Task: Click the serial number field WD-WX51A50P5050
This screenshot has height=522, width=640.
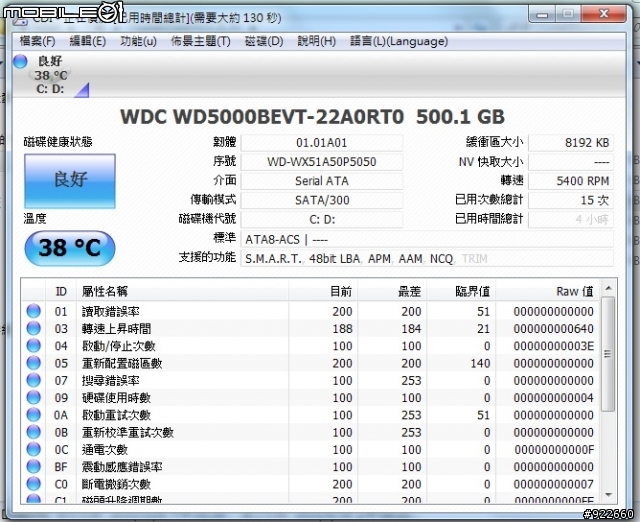Action: 322,162
